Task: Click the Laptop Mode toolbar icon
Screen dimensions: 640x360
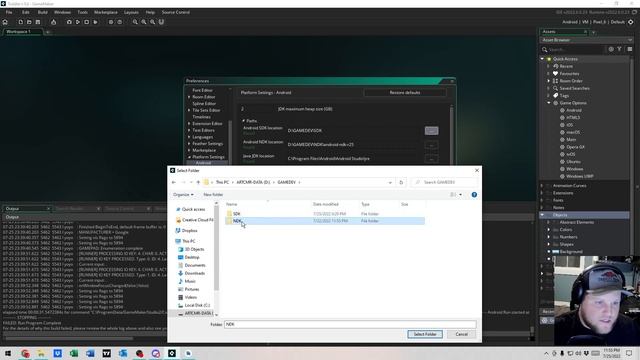Action: 161,22
